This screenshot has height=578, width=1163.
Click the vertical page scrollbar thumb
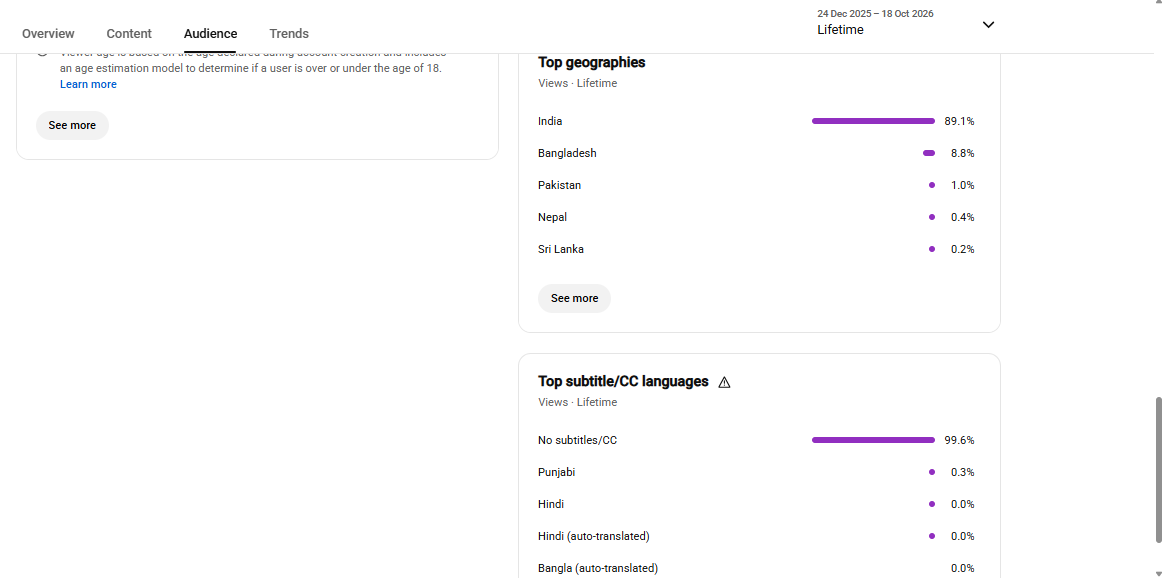(x=1158, y=470)
